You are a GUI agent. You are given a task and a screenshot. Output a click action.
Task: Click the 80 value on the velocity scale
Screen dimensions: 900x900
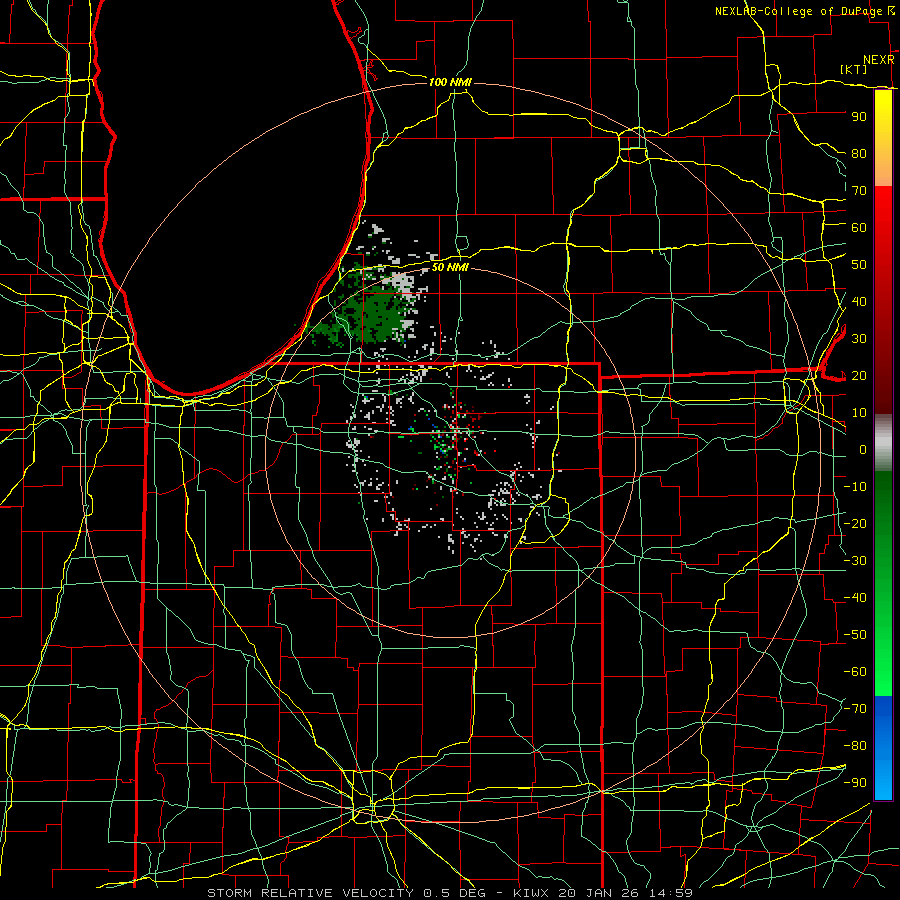pyautogui.click(x=859, y=153)
